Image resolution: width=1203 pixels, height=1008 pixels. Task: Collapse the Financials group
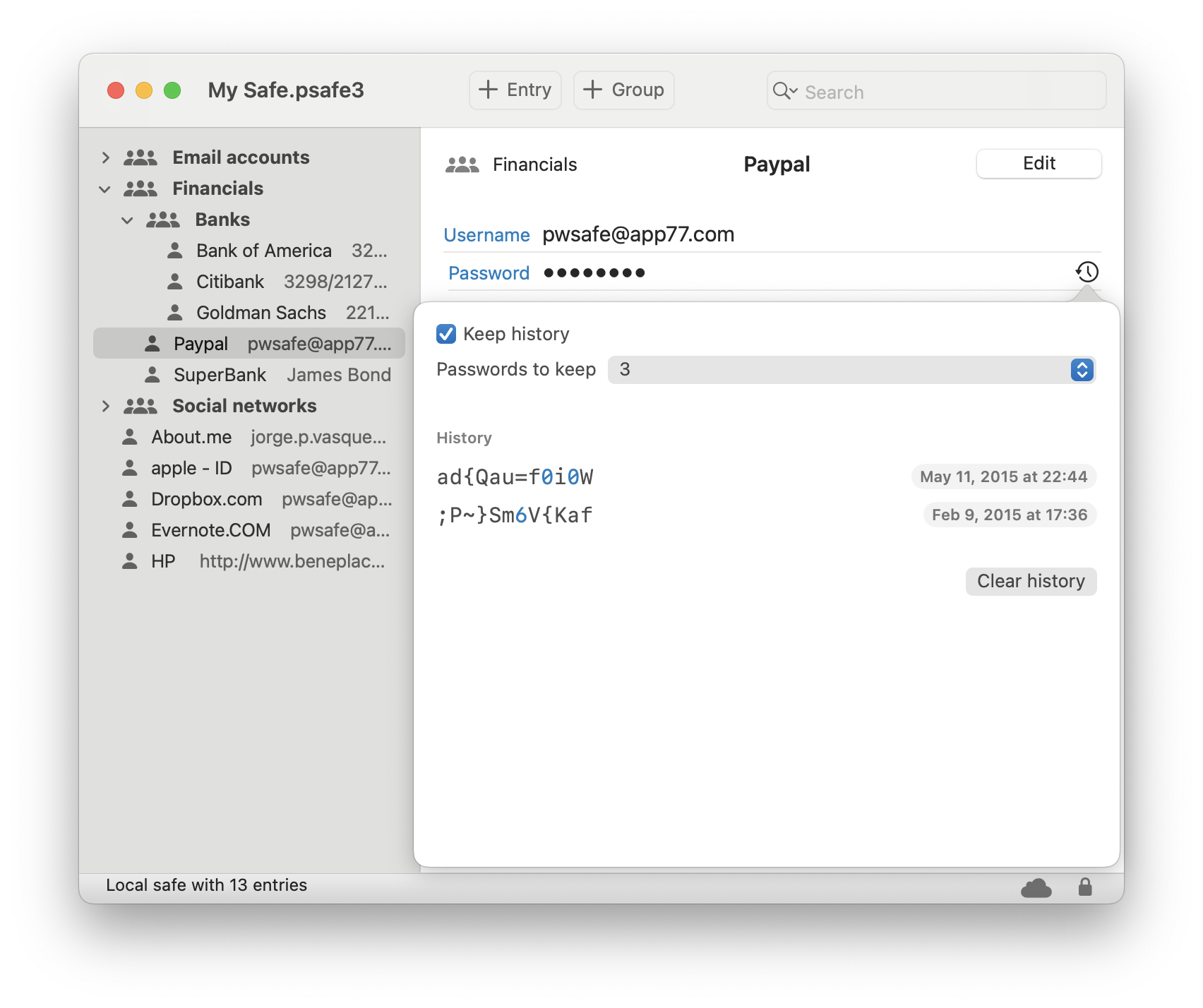[x=105, y=189]
